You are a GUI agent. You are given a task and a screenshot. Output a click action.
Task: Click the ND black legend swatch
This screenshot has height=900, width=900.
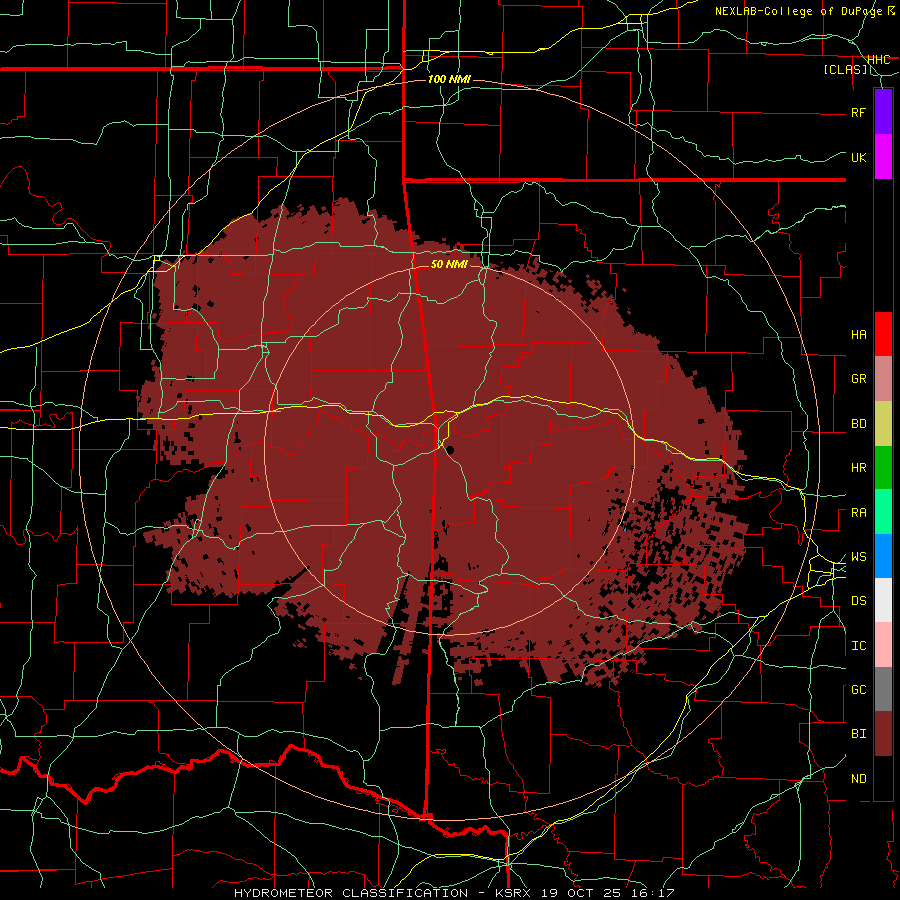point(883,778)
